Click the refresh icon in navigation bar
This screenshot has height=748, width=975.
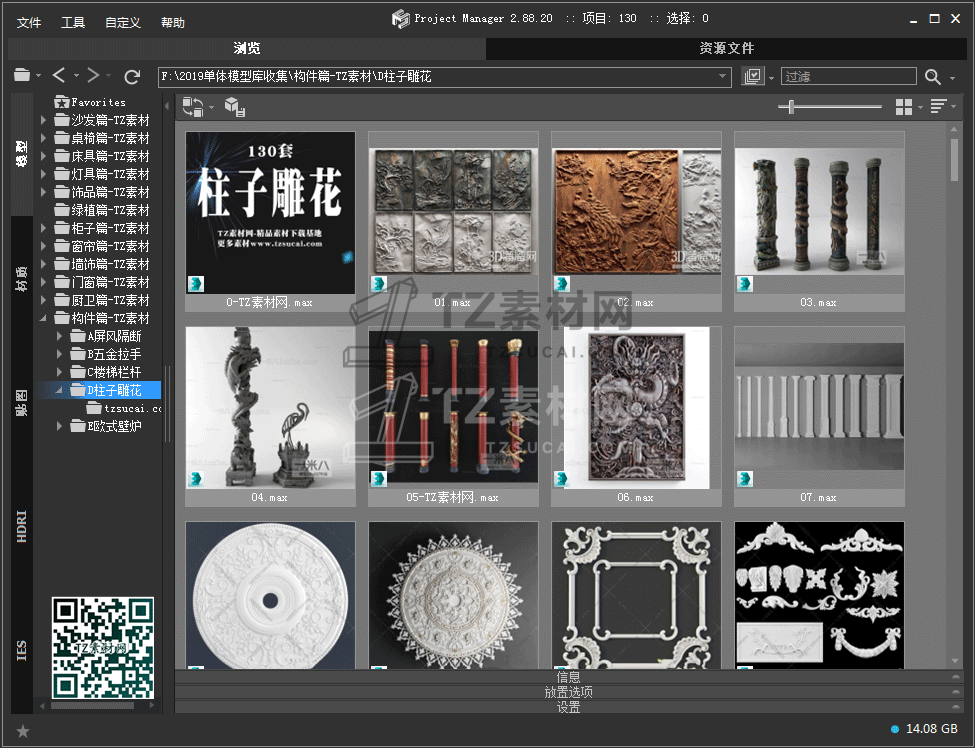click(132, 76)
